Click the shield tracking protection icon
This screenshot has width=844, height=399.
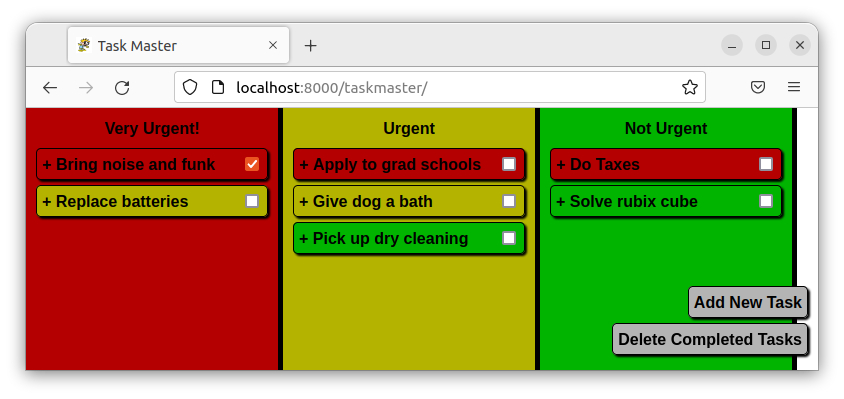189,87
